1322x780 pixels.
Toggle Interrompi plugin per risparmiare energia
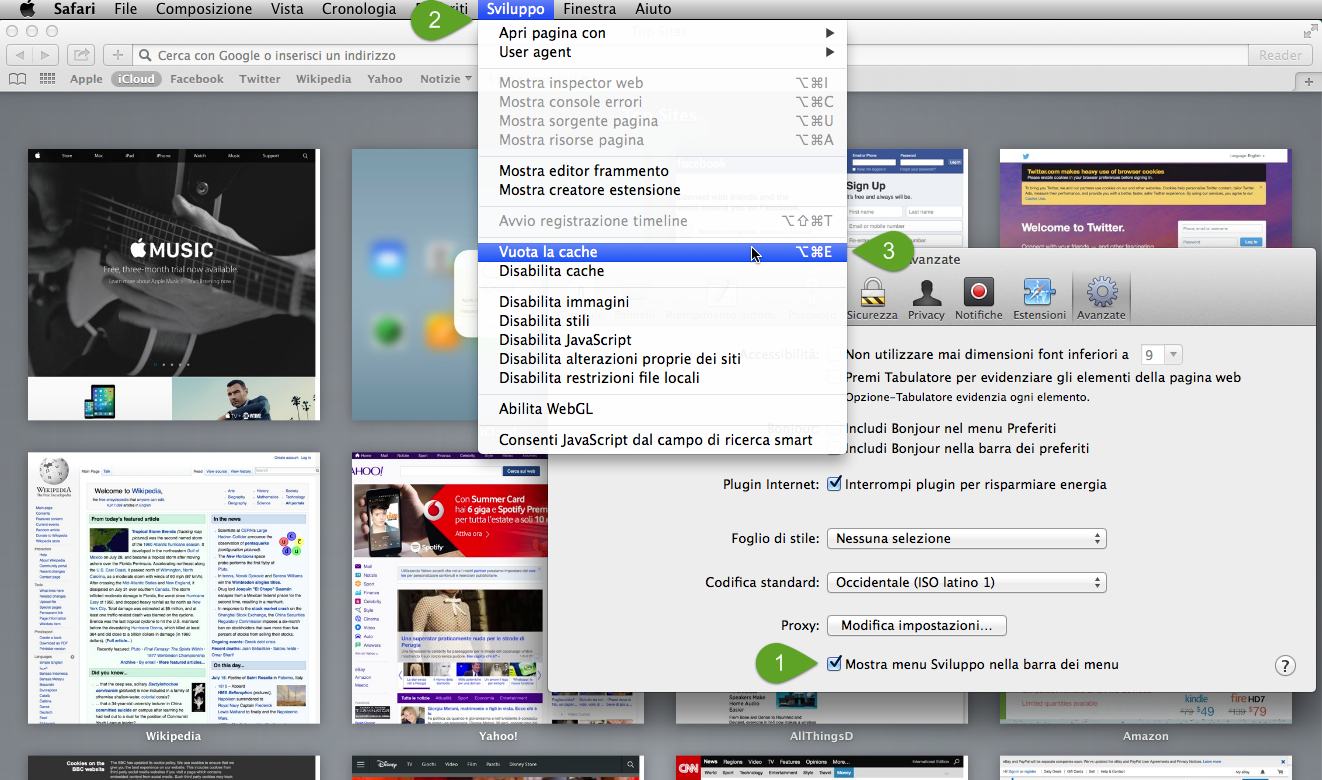tap(835, 484)
